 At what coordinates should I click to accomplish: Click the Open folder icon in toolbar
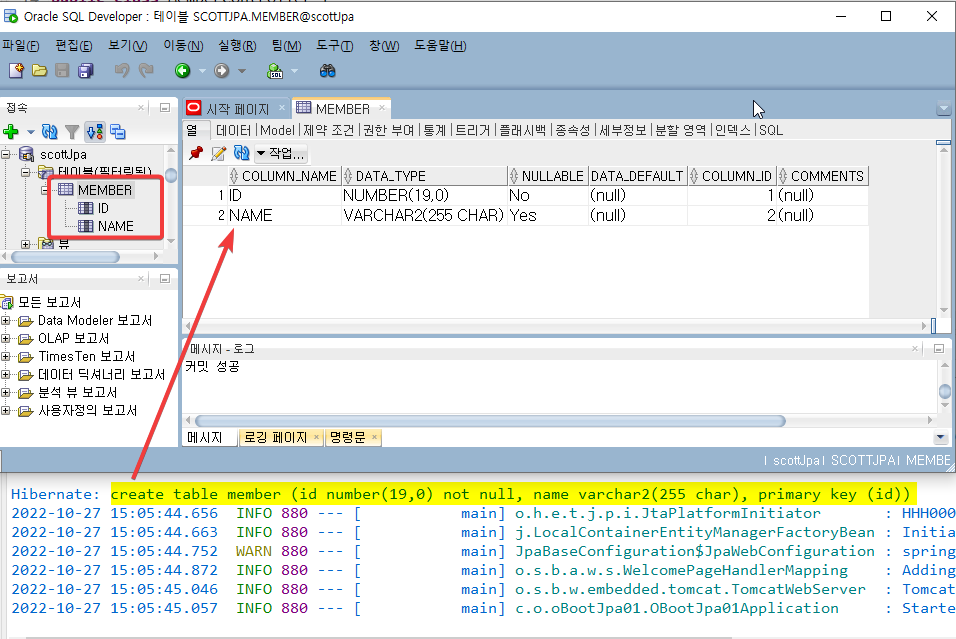(40, 71)
